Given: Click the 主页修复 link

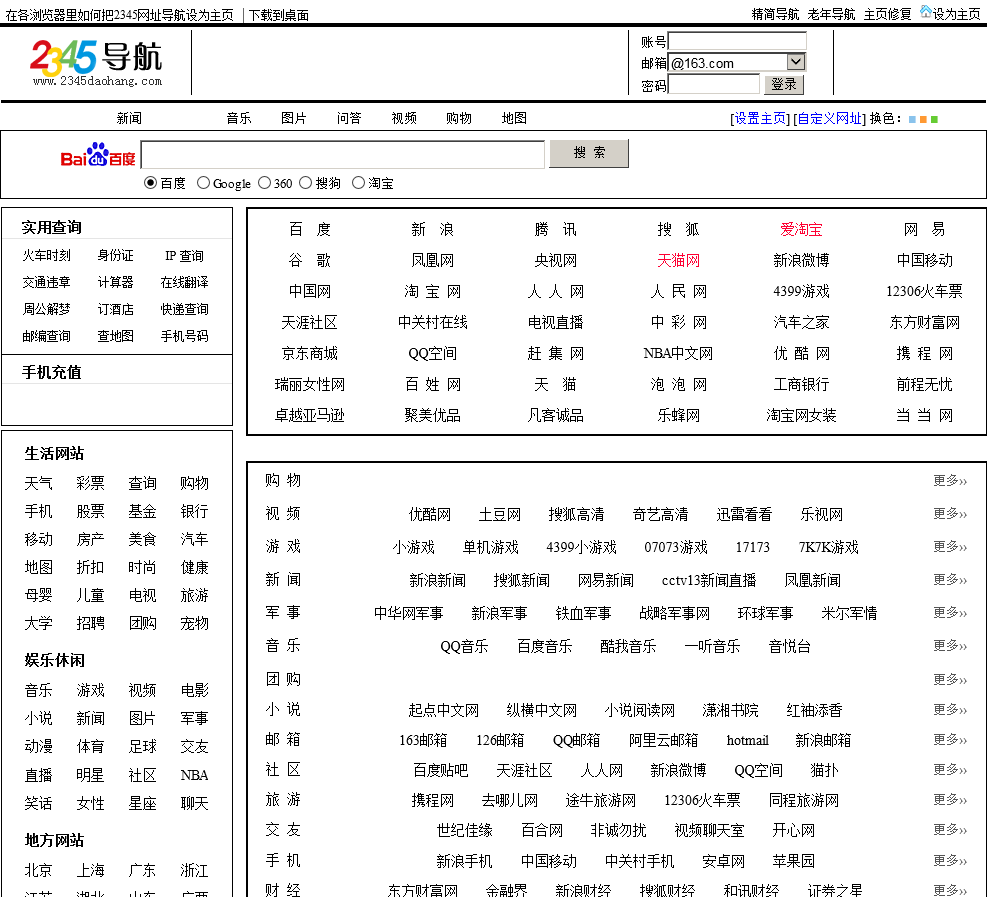Looking at the screenshot, I should click(x=887, y=14).
